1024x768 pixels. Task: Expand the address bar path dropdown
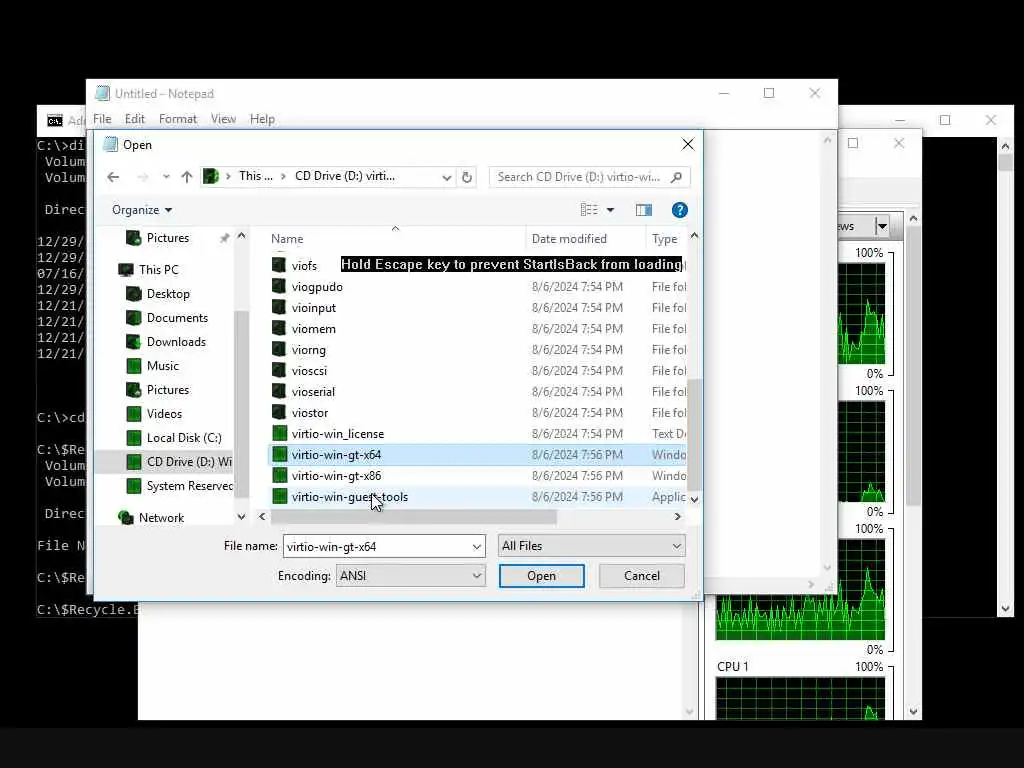coord(447,177)
